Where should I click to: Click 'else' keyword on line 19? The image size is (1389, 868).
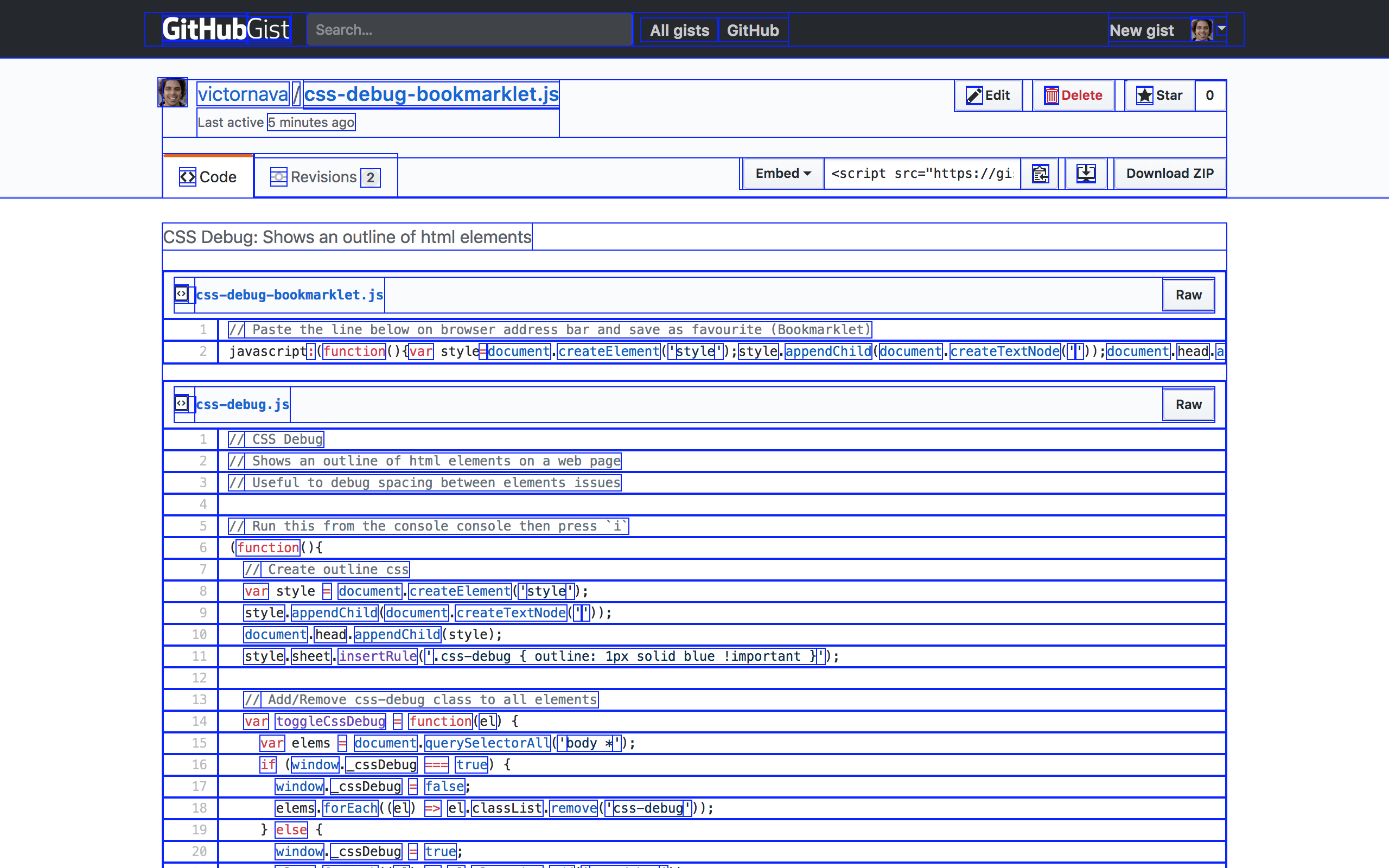(291, 829)
